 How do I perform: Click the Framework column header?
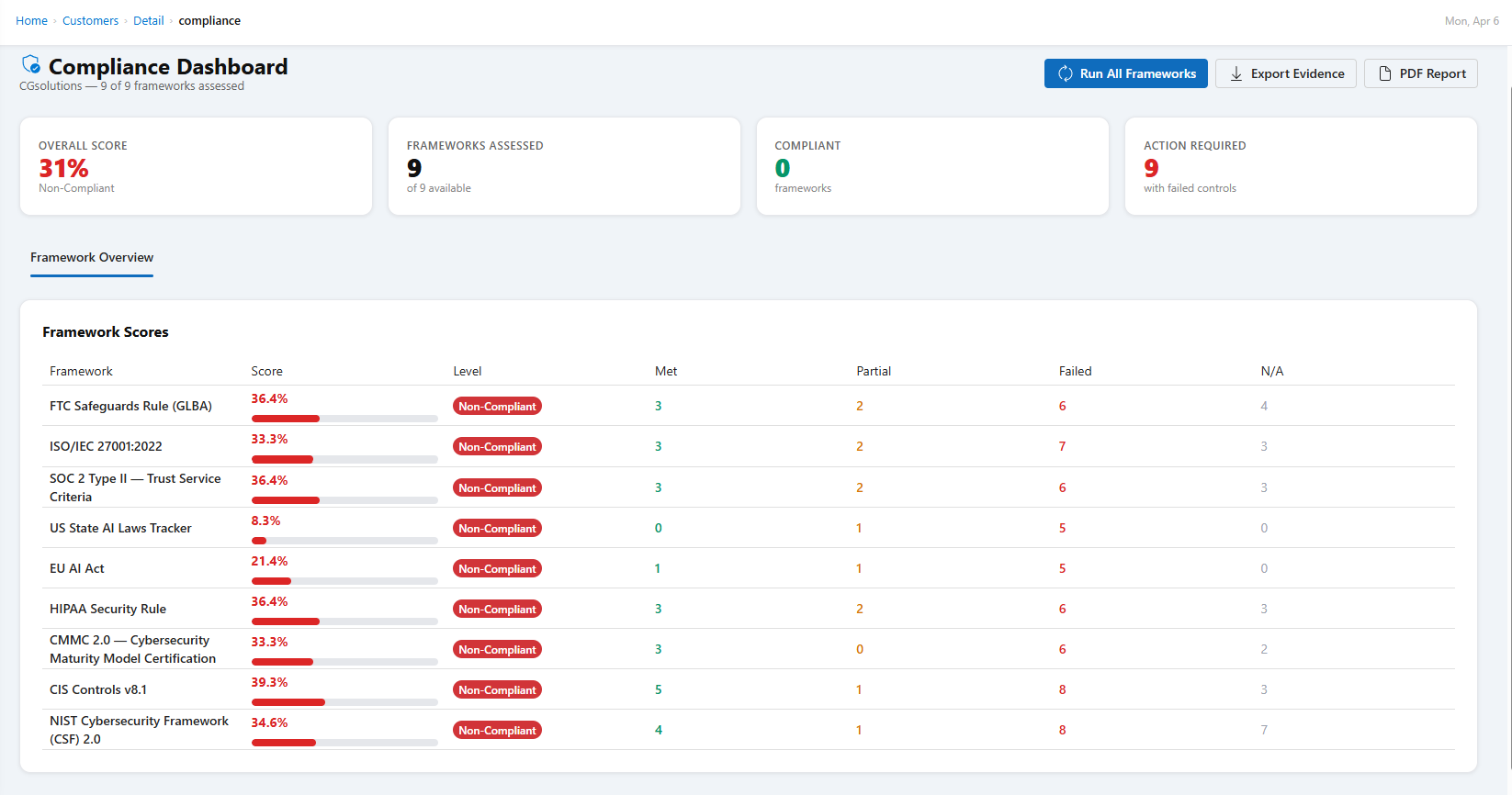click(81, 371)
